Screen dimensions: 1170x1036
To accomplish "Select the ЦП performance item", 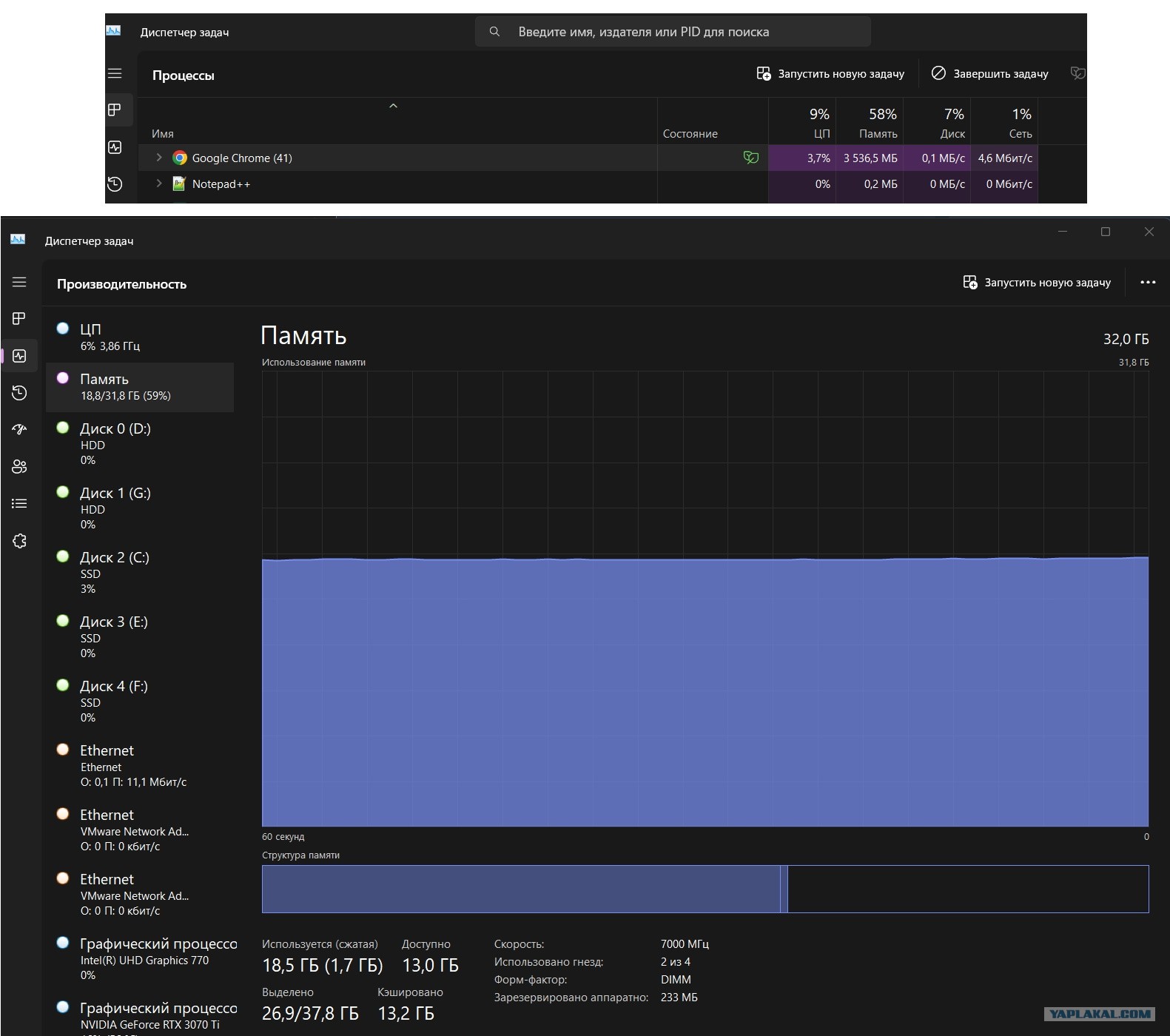I will point(140,337).
